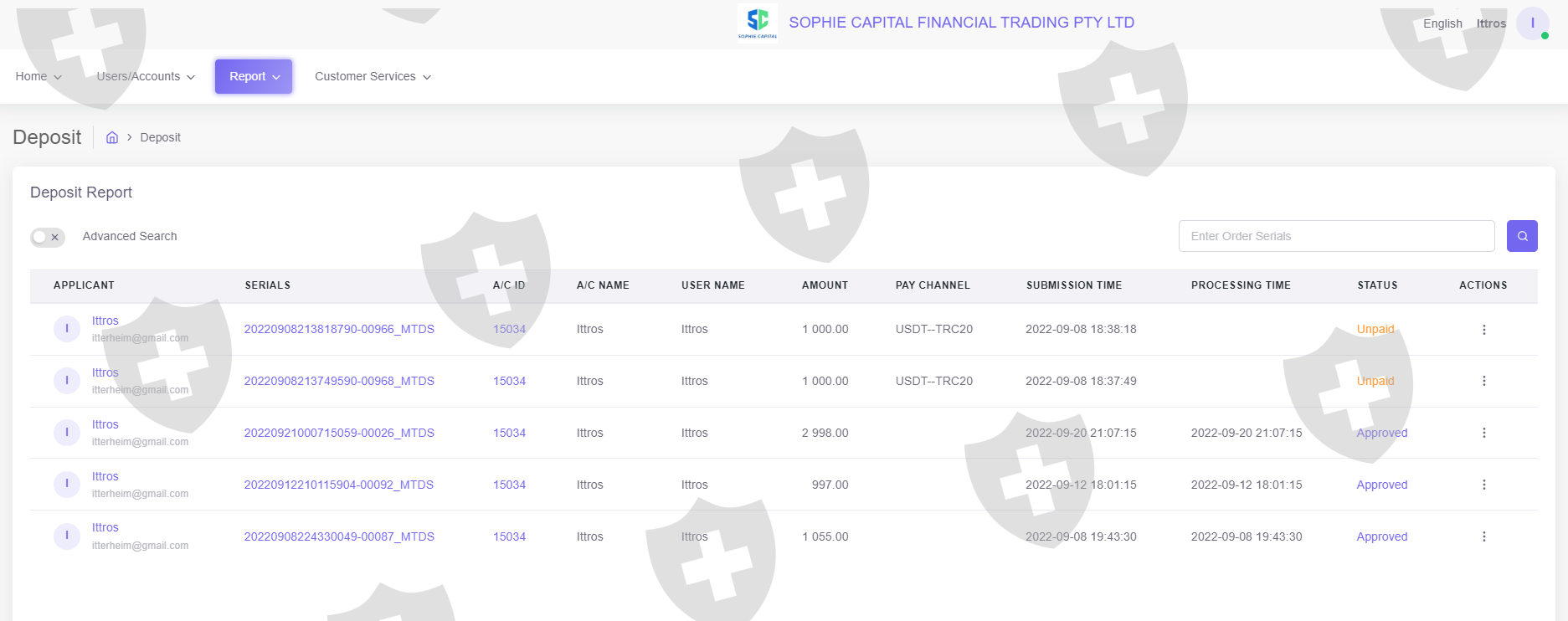Click processing time 2022-09-12 18:01:15
The height and width of the screenshot is (621, 1568).
(1247, 485)
